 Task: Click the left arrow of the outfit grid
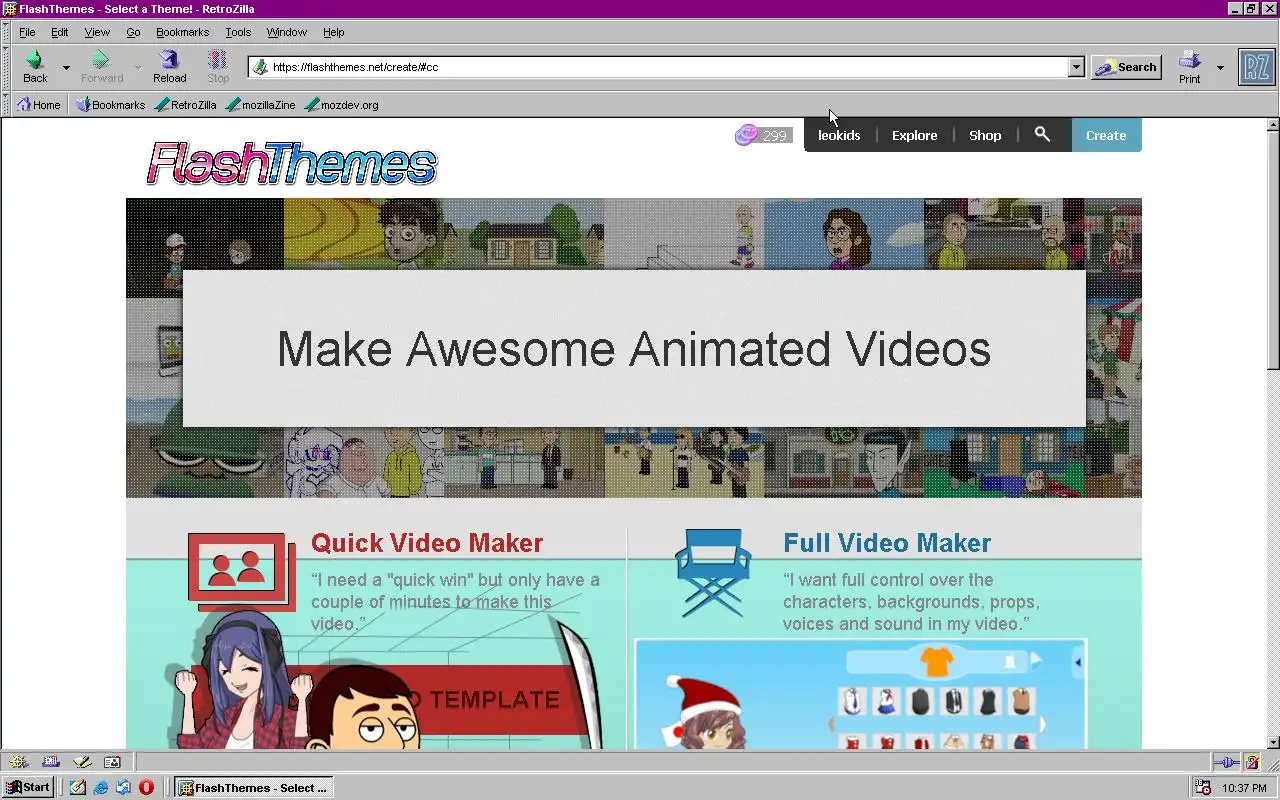pyautogui.click(x=830, y=724)
